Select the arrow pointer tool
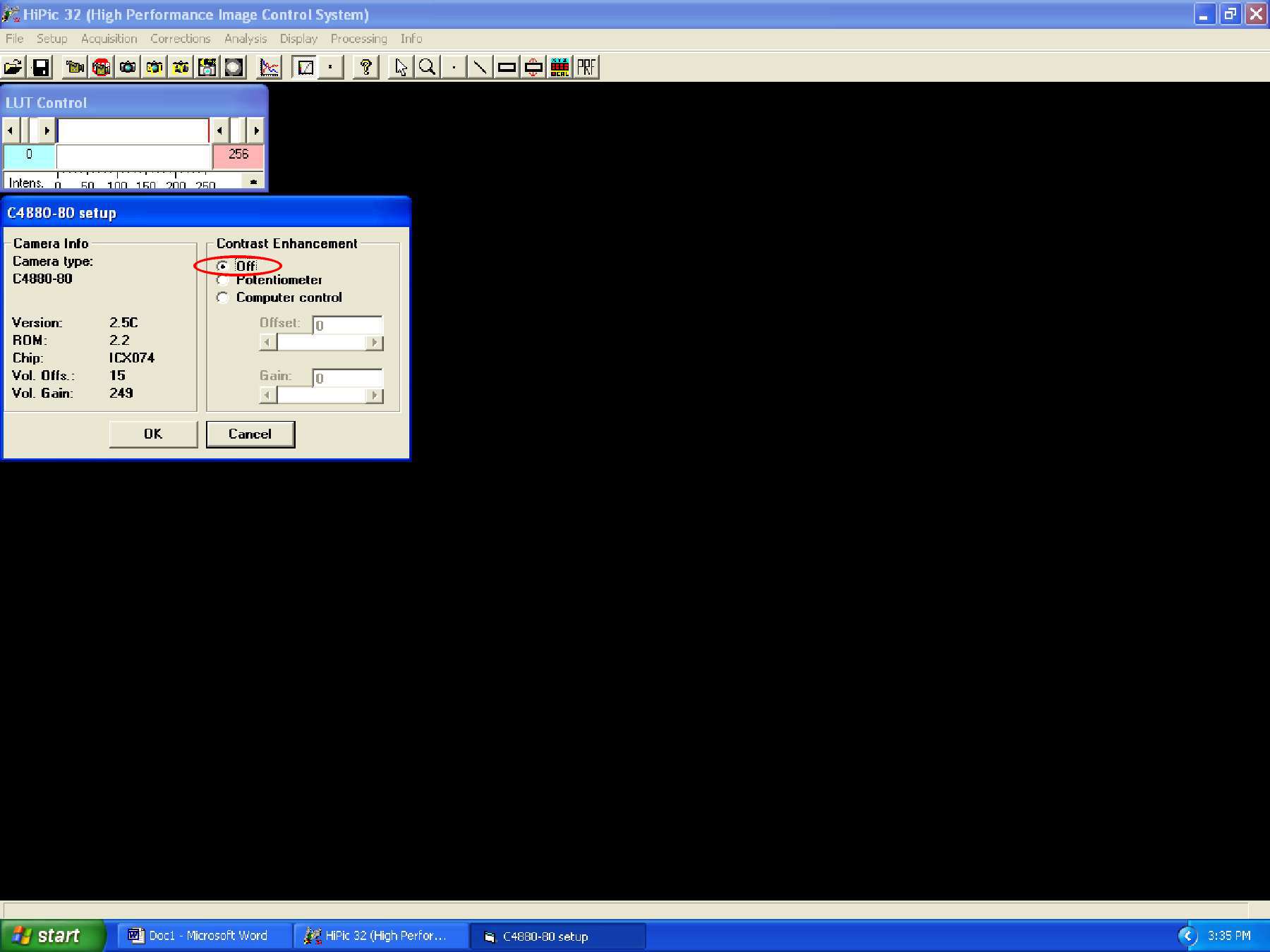 401,67
